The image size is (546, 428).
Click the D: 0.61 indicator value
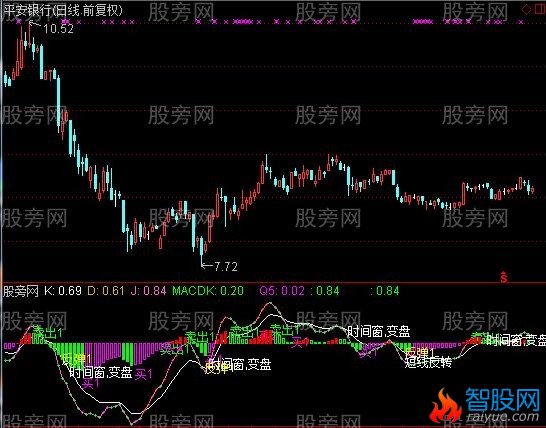(x=106, y=290)
